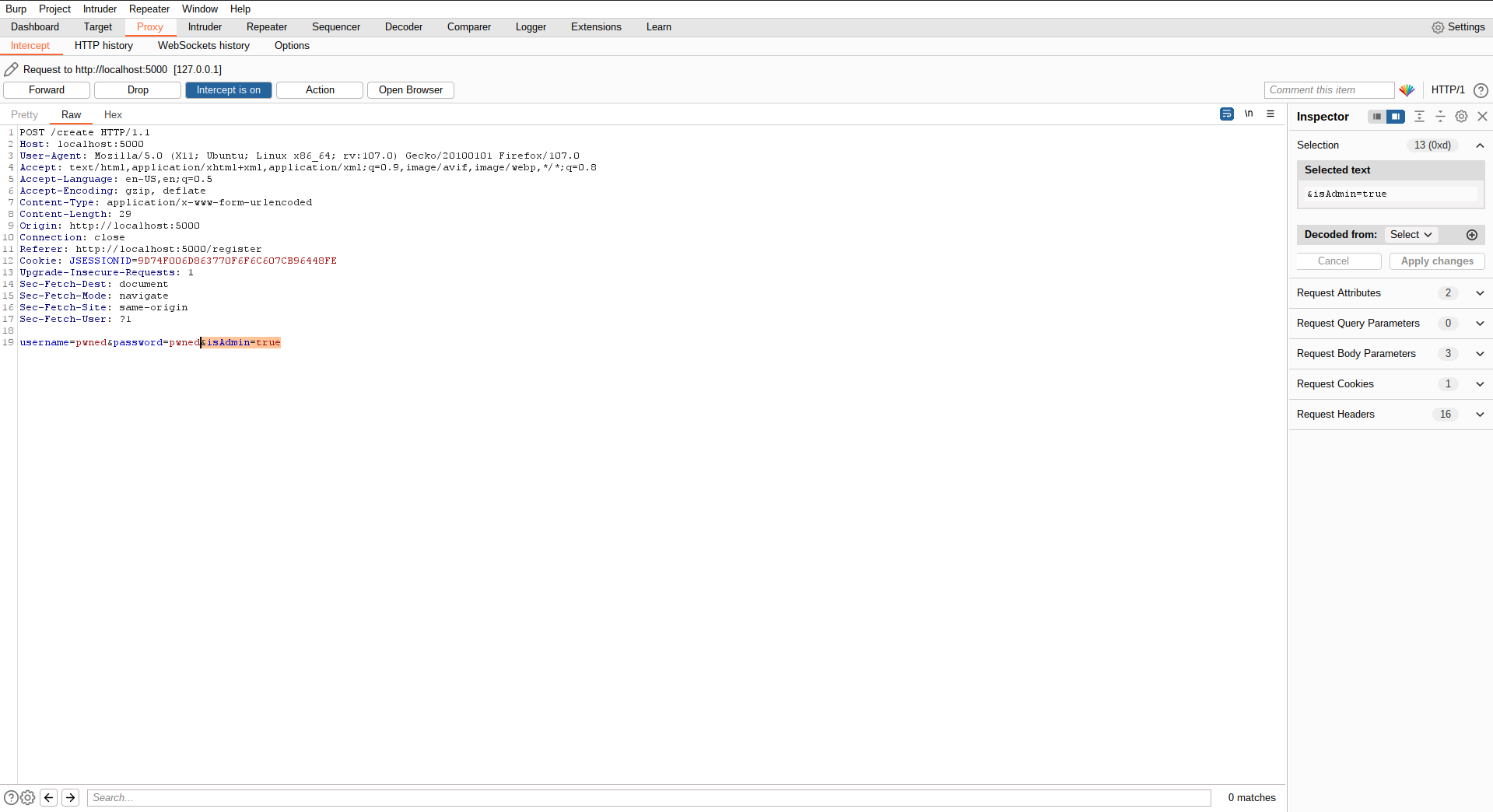Image resolution: width=1493 pixels, height=812 pixels.
Task: Open the WebSockets history sub-tab
Action: (204, 46)
